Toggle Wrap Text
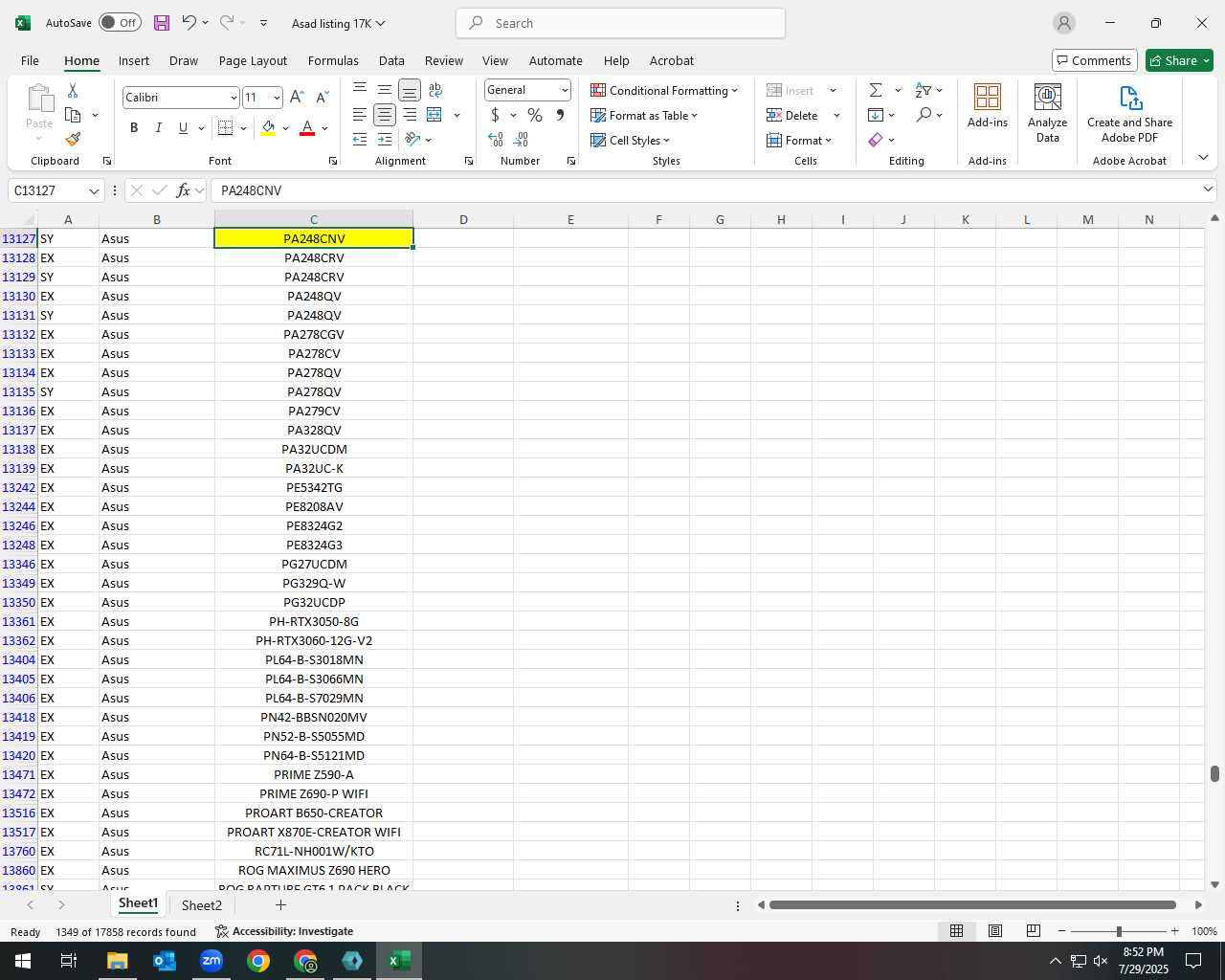 coord(435,90)
